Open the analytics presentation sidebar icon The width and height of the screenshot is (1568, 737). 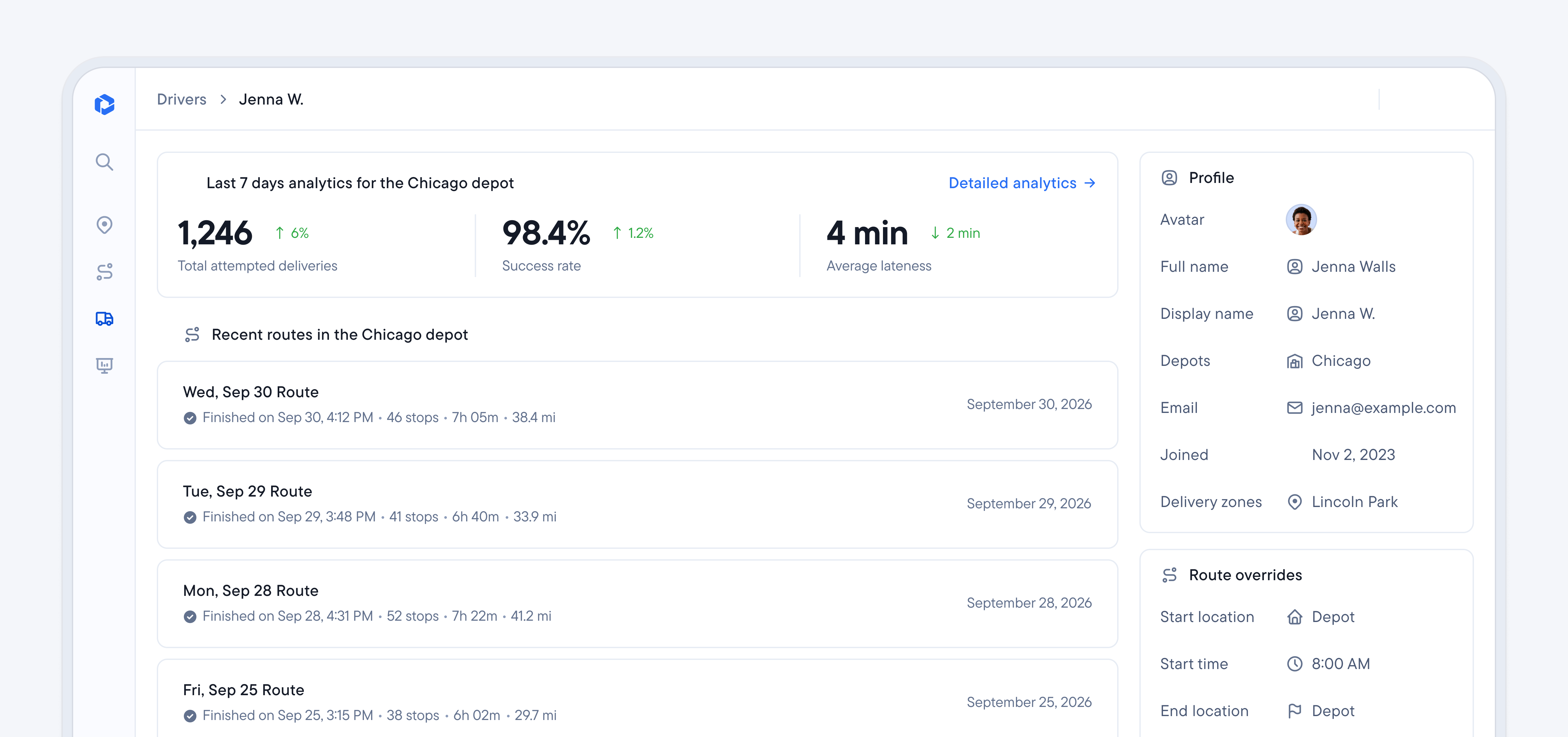coord(105,365)
